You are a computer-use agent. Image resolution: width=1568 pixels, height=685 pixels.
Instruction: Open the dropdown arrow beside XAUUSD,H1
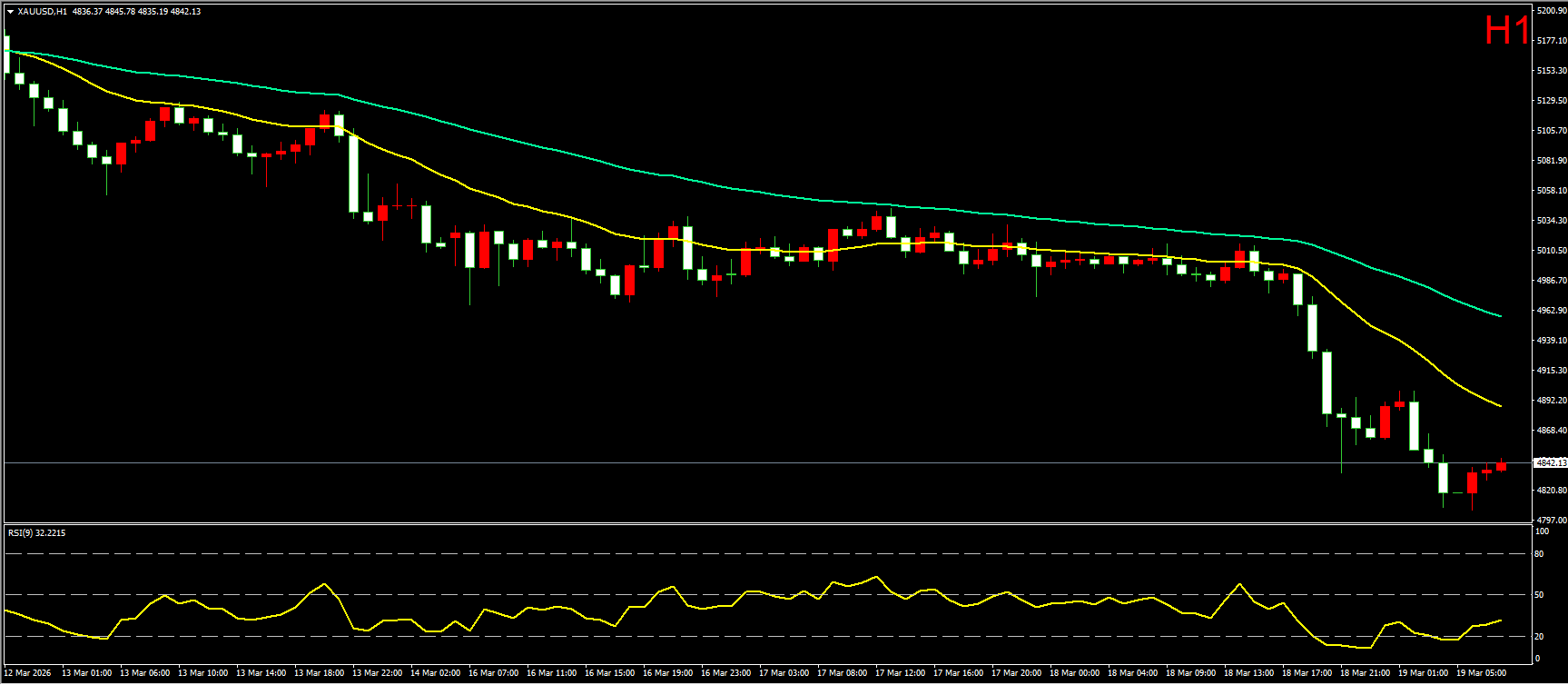coord(10,12)
